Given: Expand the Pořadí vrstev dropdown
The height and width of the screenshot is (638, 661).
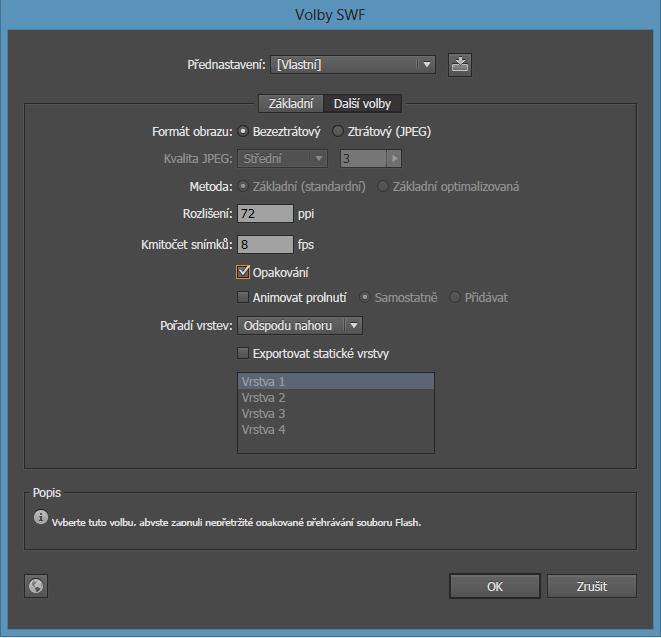Looking at the screenshot, I should 299,325.
